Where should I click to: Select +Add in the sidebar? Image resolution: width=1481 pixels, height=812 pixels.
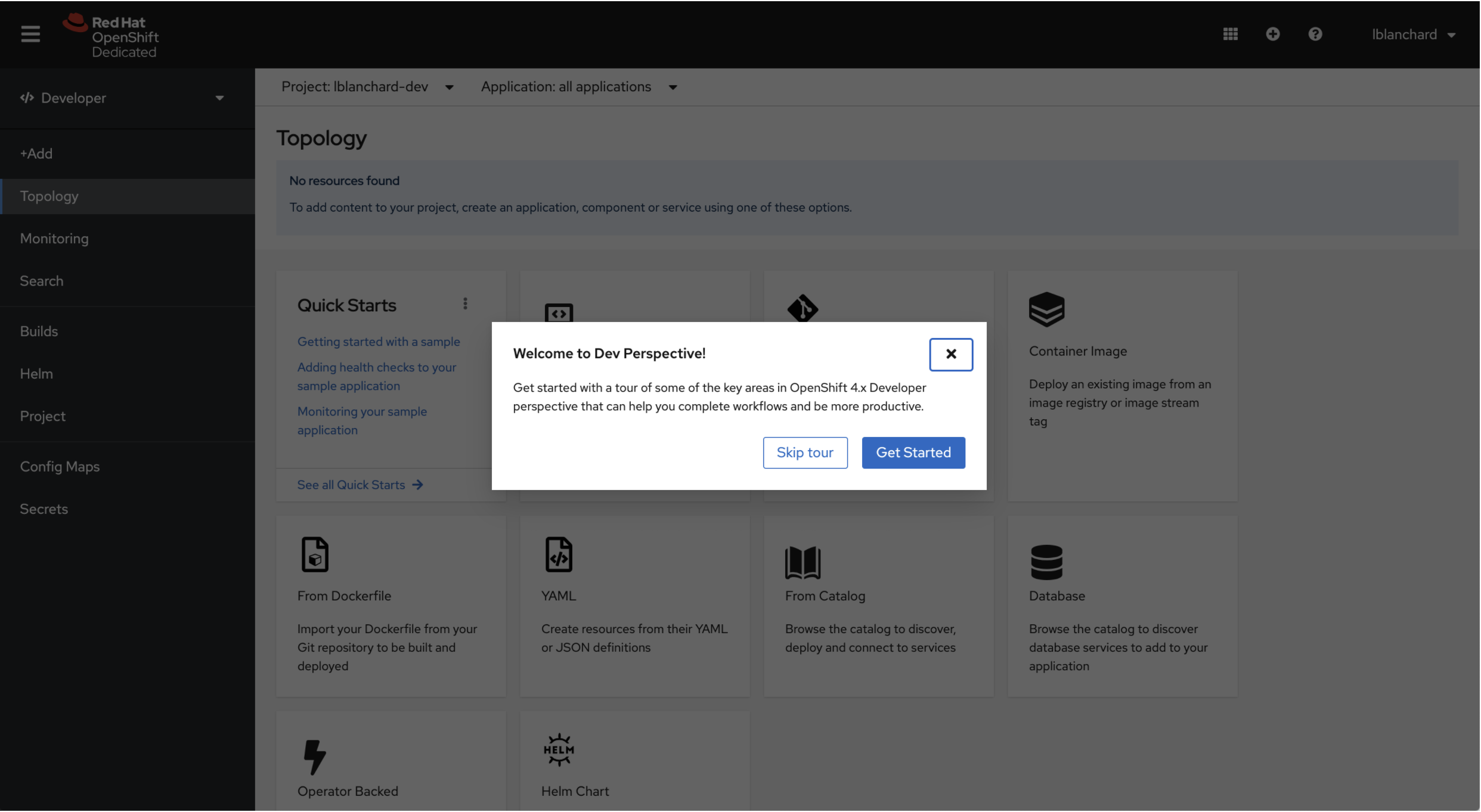point(128,154)
